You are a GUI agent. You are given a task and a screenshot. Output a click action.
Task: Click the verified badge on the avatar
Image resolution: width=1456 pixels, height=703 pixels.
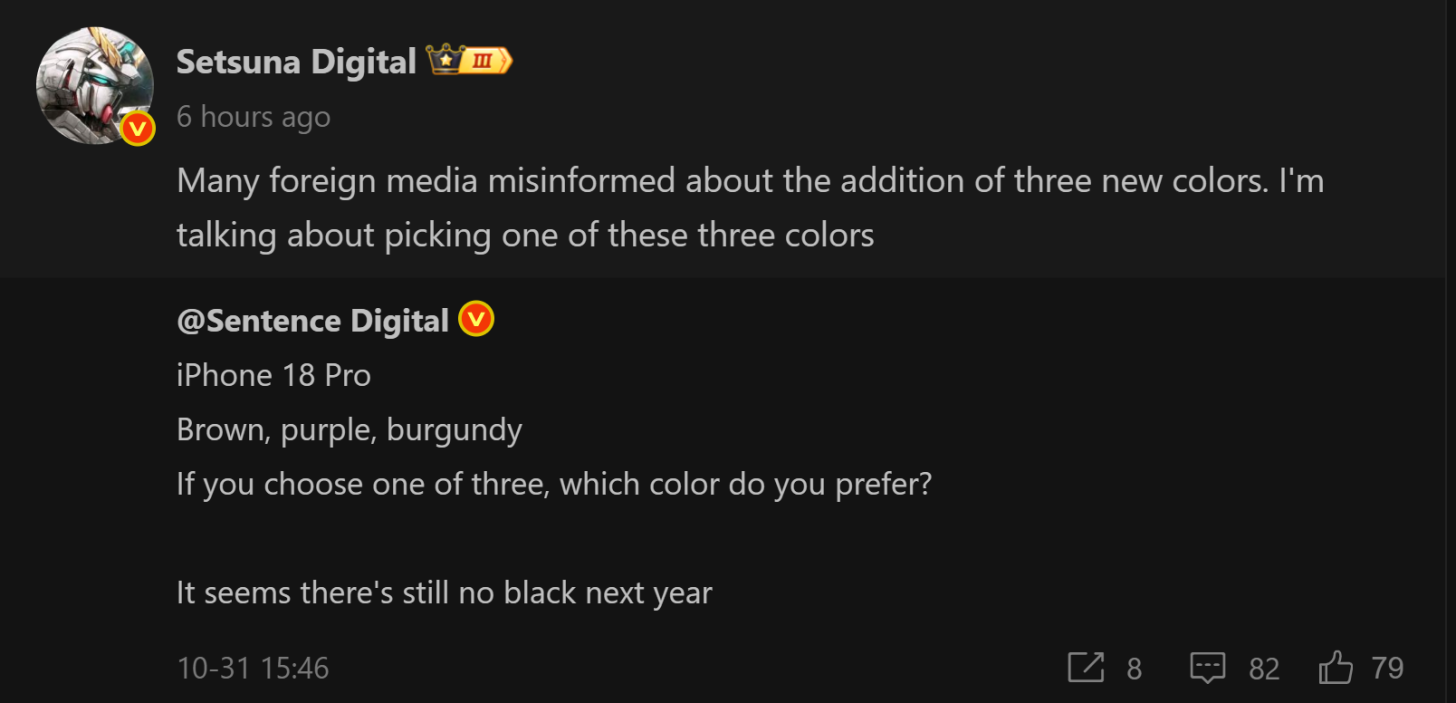(x=138, y=129)
